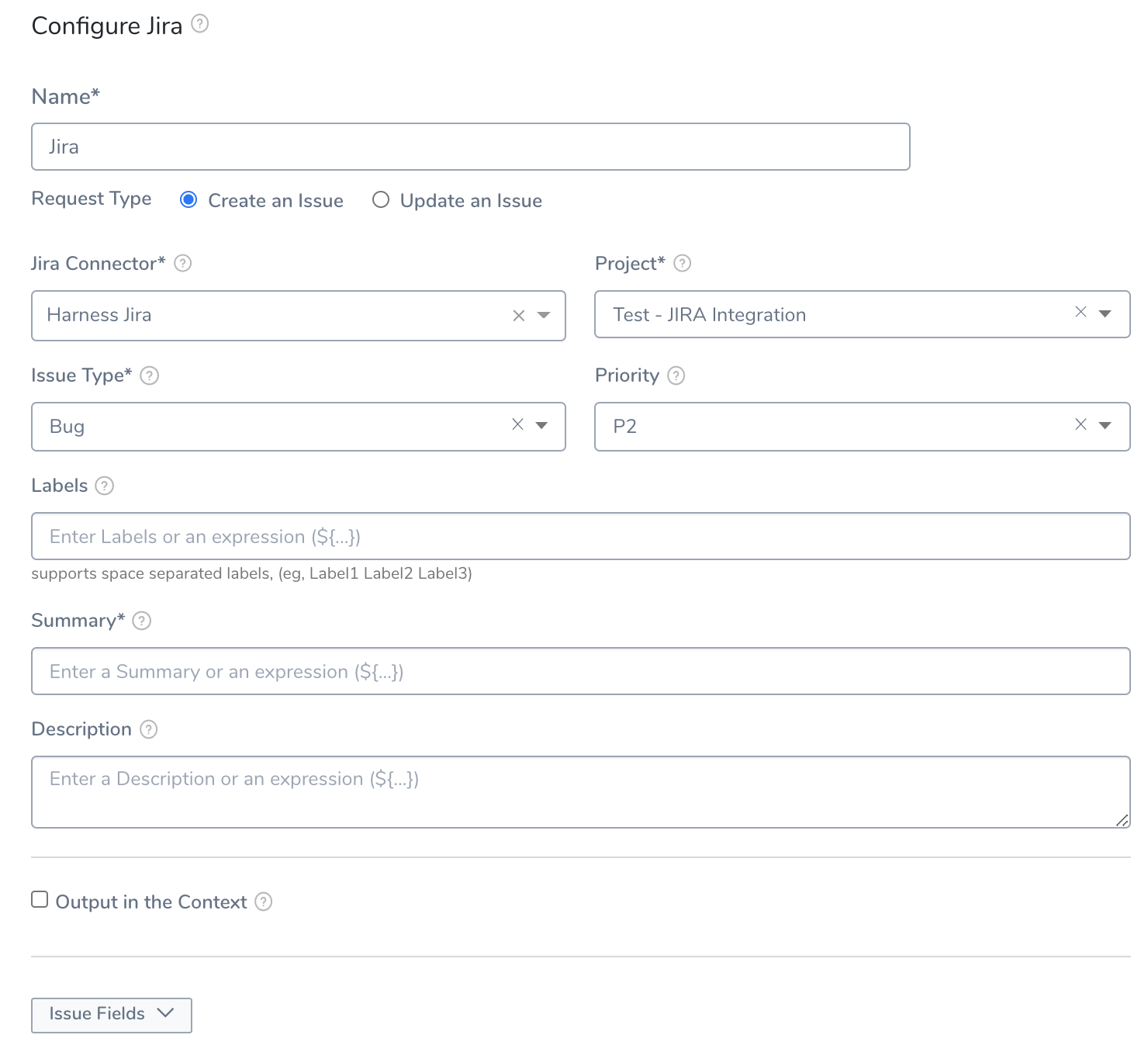Clear the Test - JIRA Integration project selection

(x=1081, y=312)
